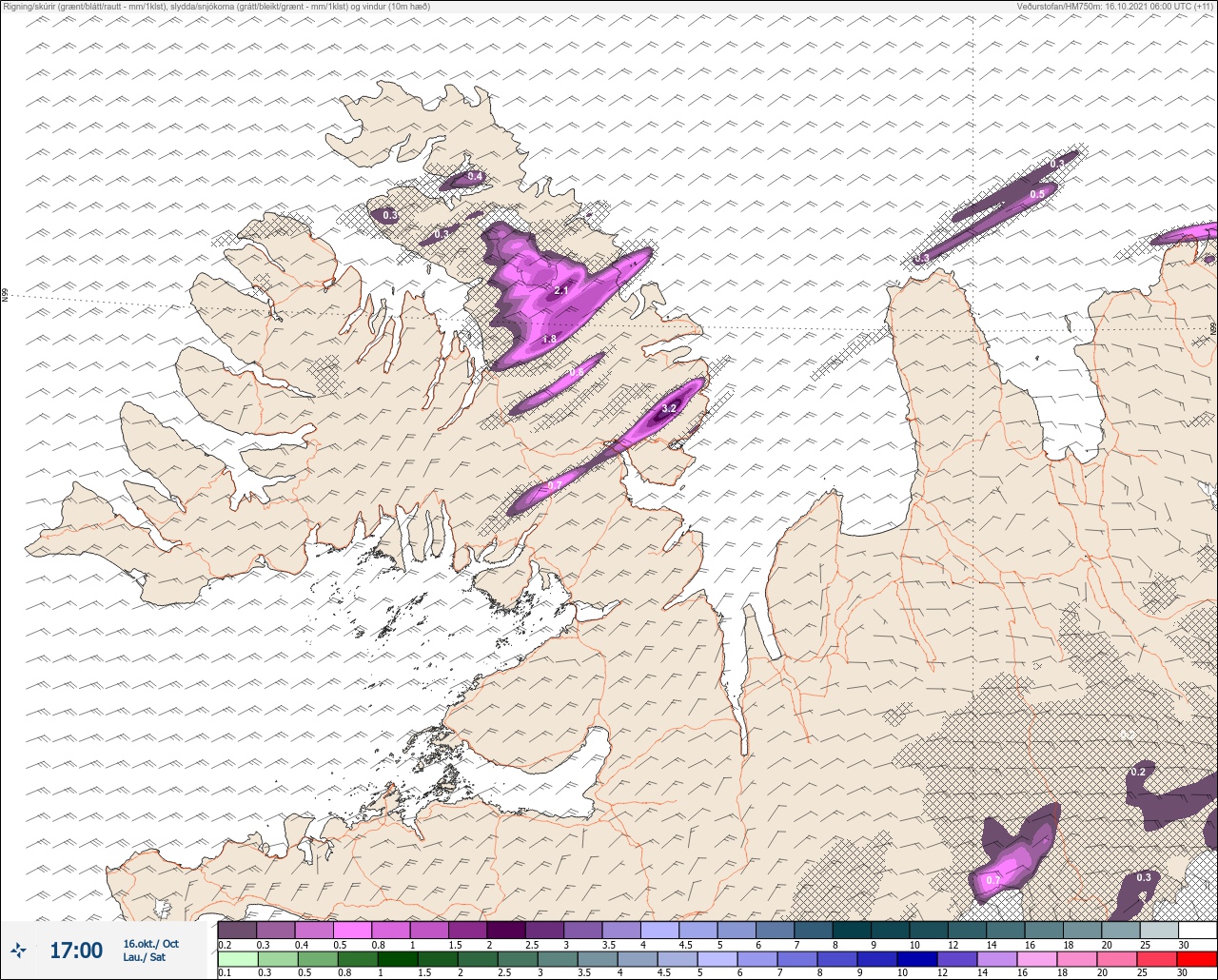Click the 2.1 precipitation value on the map

coord(560,290)
